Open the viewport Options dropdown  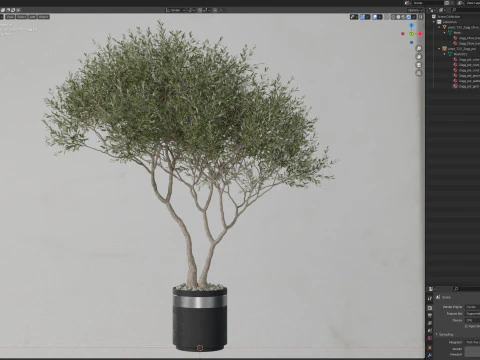(x=415, y=10)
